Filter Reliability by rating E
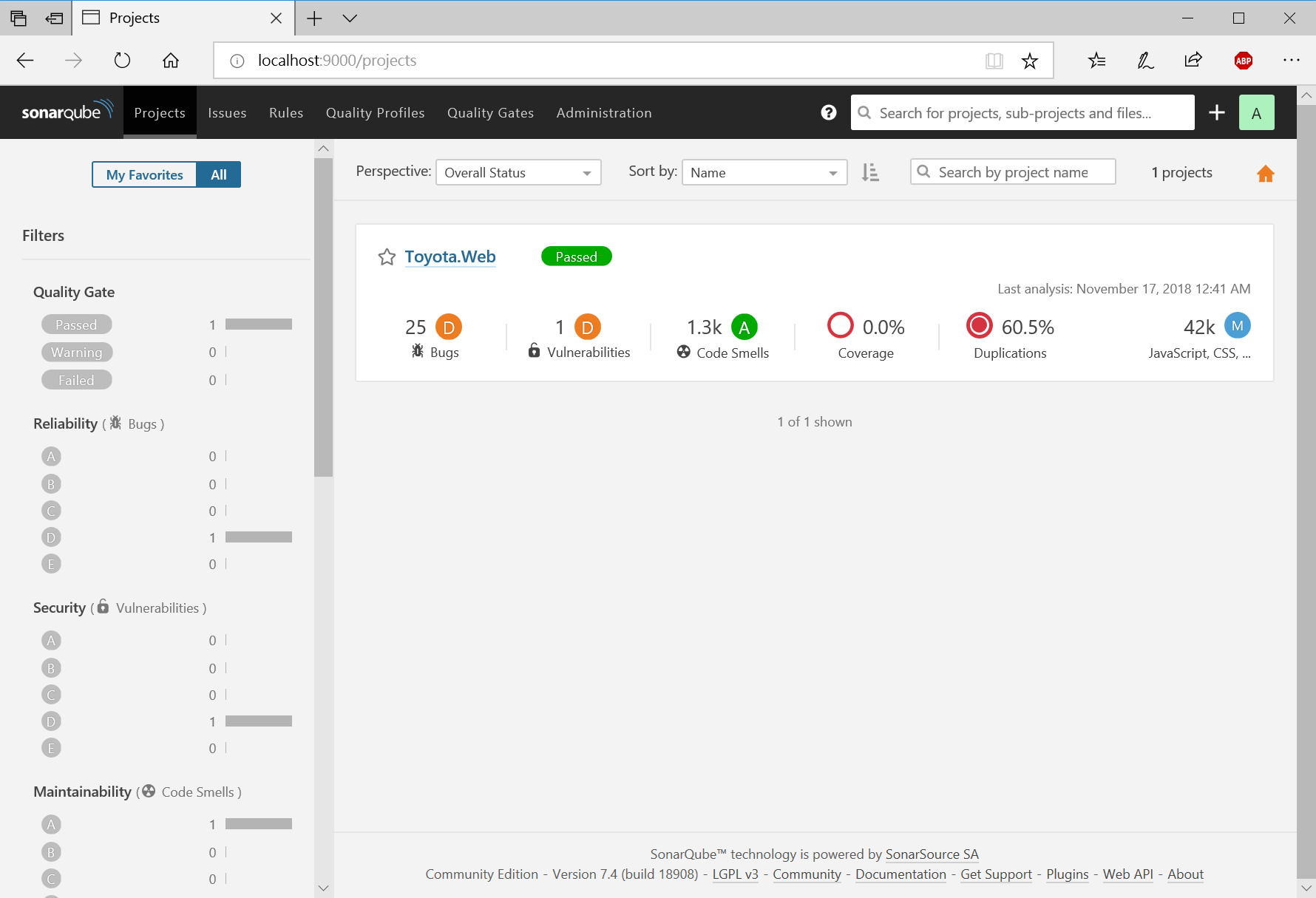Screen dimensions: 1316x898 [51, 564]
